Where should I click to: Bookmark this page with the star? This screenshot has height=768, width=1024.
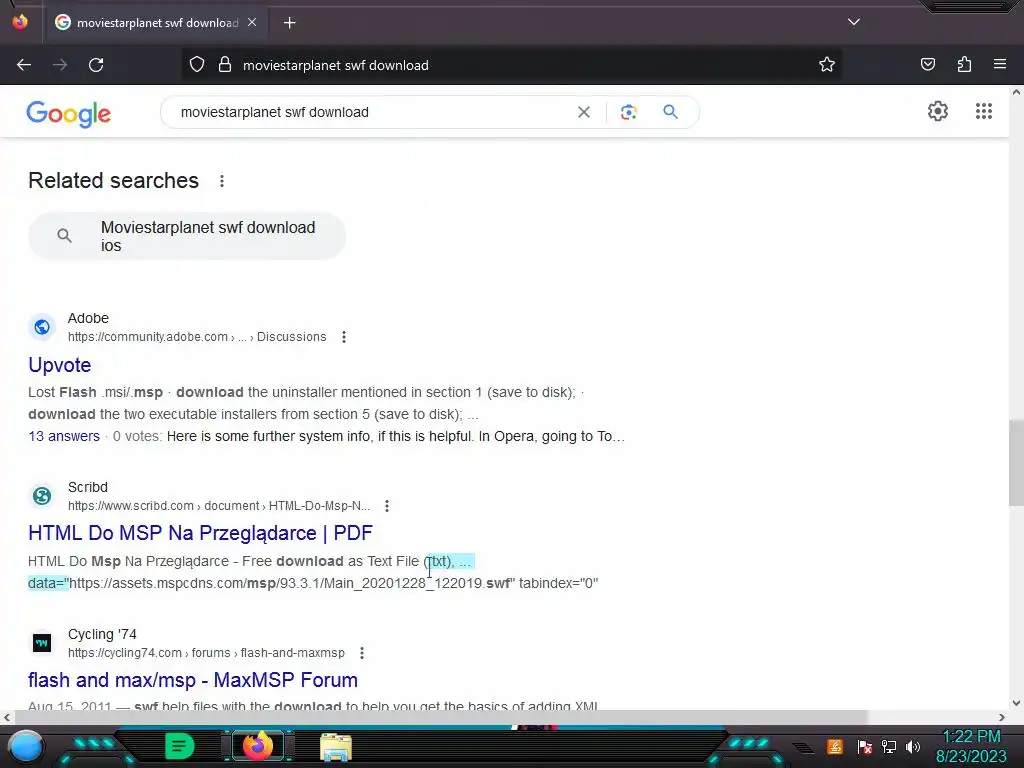(x=827, y=65)
